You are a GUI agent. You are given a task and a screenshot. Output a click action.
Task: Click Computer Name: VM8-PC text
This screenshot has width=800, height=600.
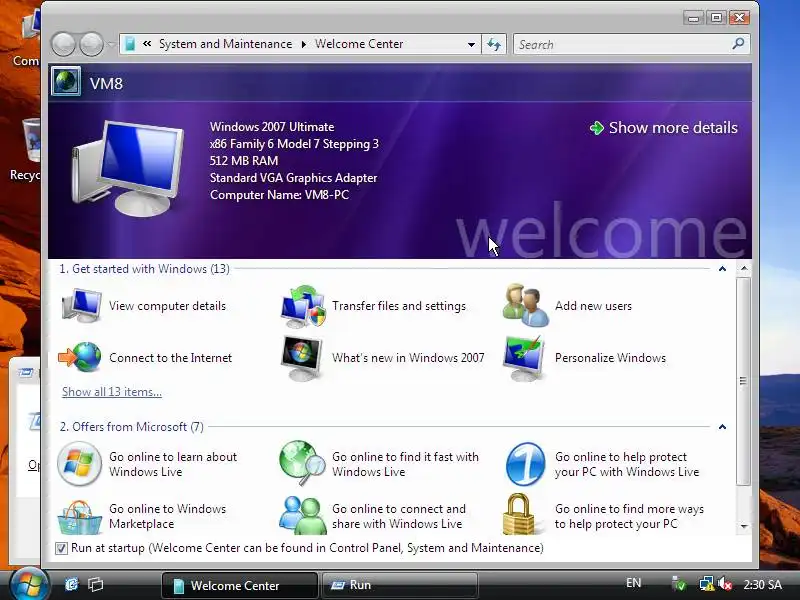tap(279, 195)
